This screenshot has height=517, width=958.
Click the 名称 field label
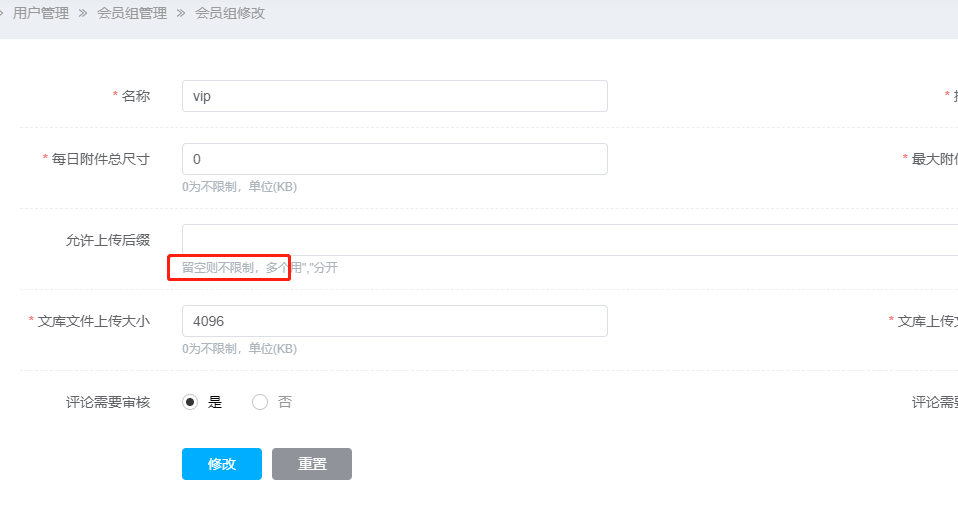(135, 96)
